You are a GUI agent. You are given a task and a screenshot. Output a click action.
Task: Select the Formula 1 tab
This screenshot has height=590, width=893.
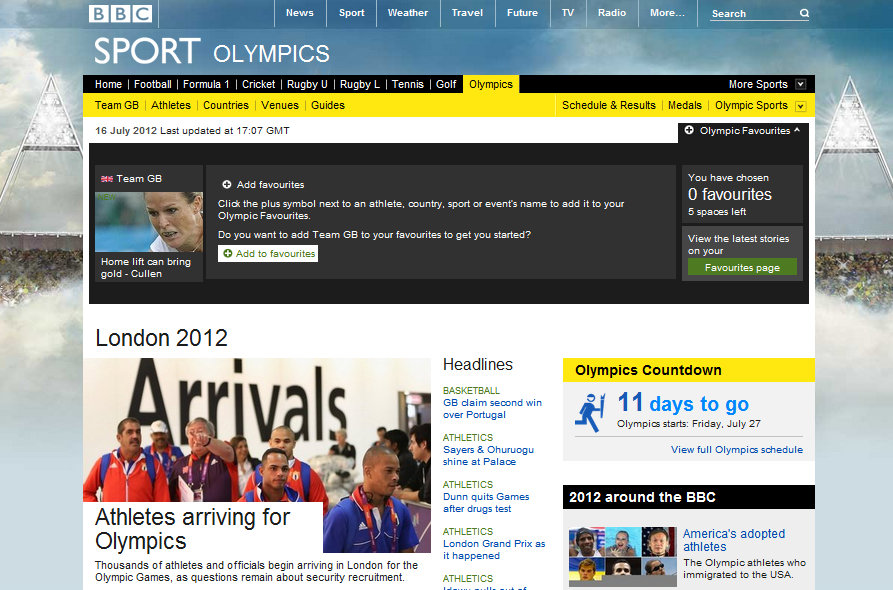(x=206, y=84)
